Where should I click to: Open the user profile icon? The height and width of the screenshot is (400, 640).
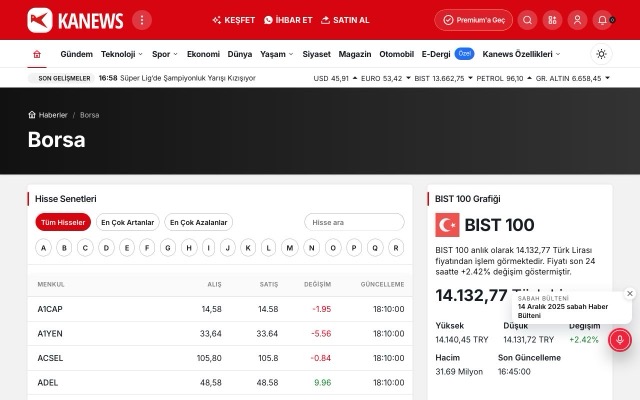577,20
